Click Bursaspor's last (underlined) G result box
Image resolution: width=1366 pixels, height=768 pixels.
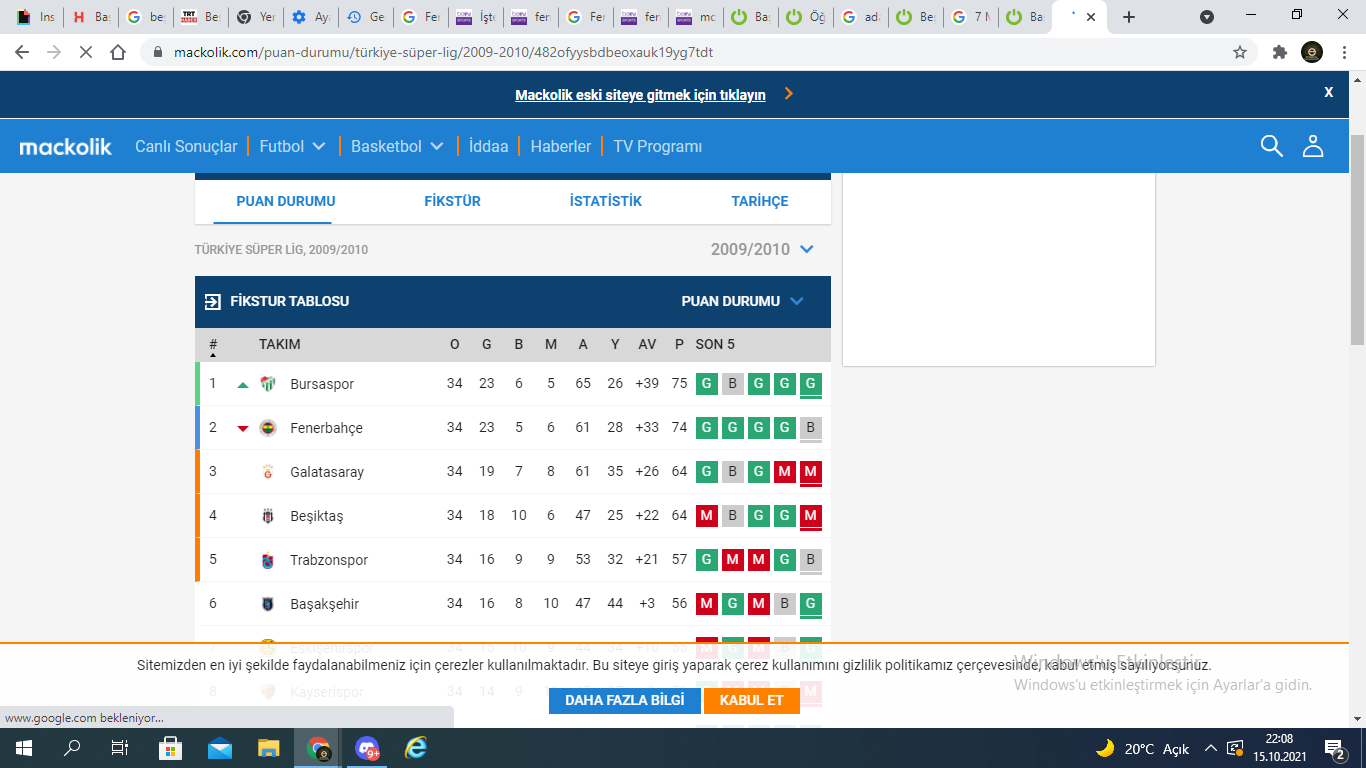811,384
